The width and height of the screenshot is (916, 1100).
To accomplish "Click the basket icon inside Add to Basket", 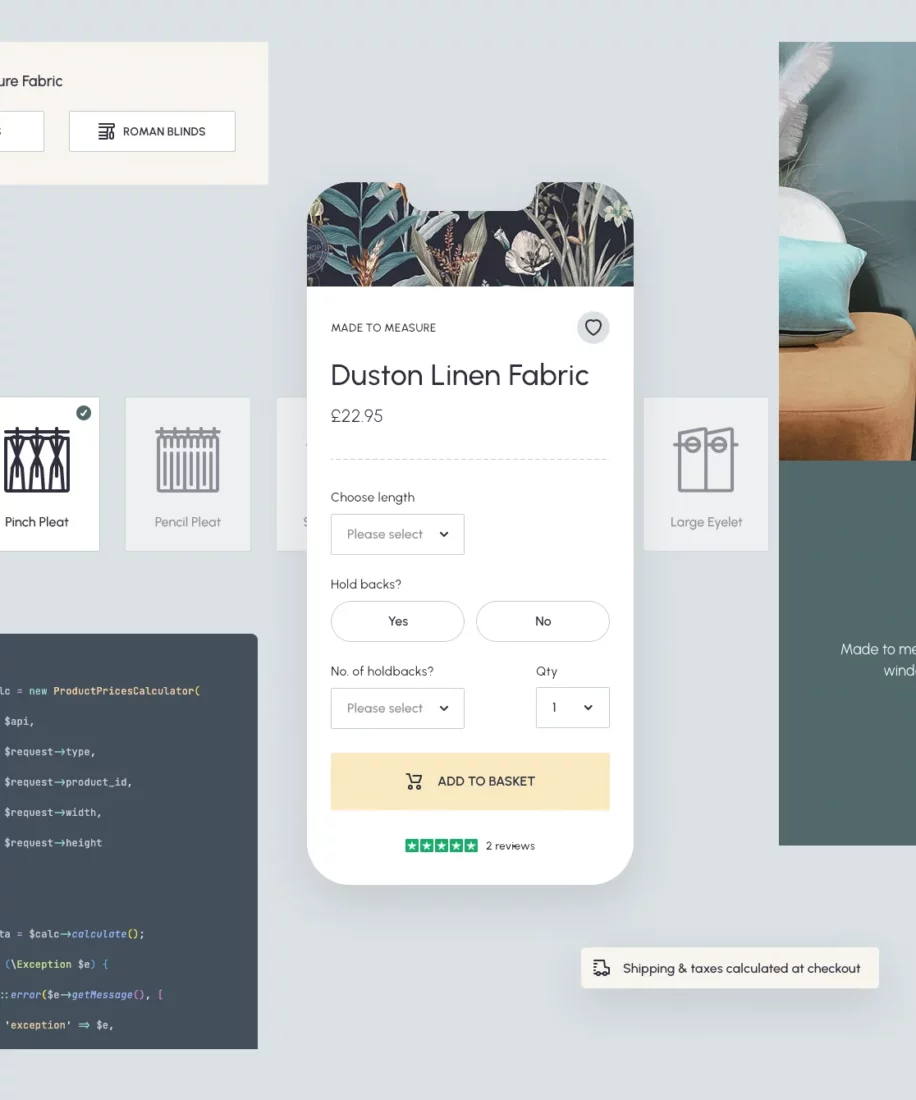I will click(413, 781).
